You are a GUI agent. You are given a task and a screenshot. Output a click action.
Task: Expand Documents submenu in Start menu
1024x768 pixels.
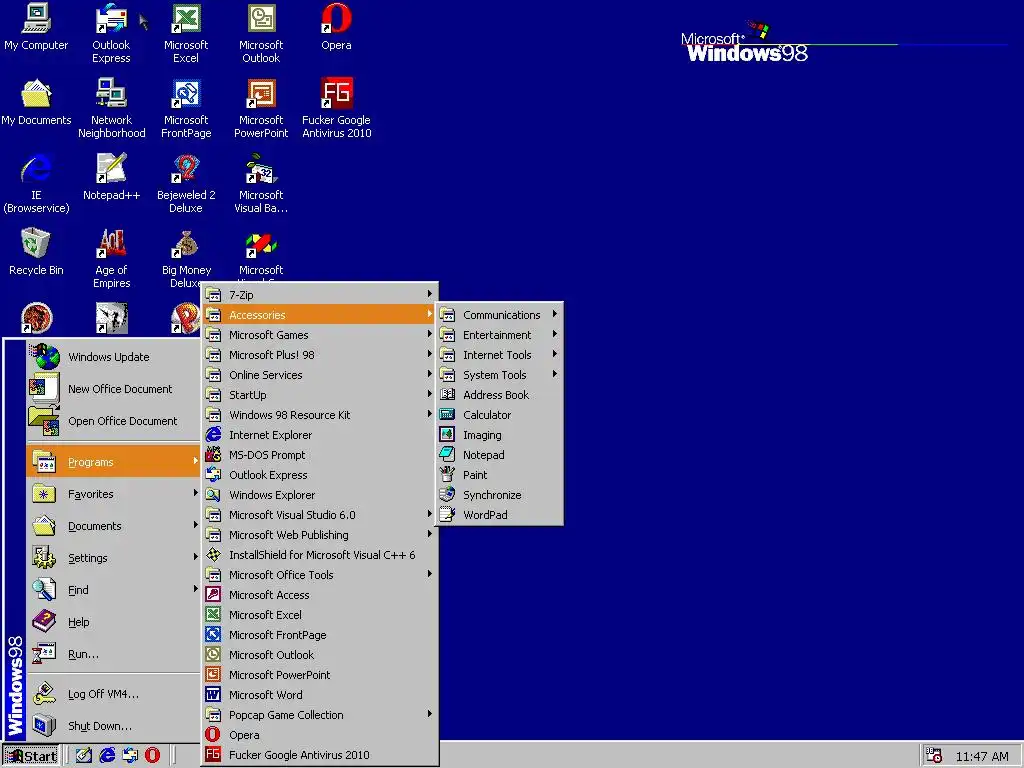[113, 526]
